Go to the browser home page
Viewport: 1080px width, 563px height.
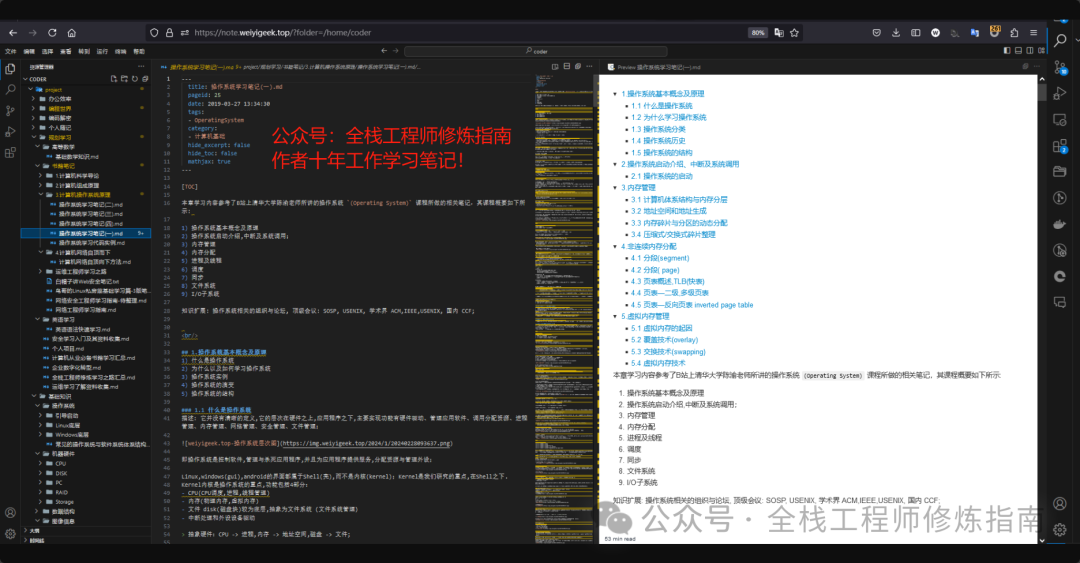click(72, 32)
